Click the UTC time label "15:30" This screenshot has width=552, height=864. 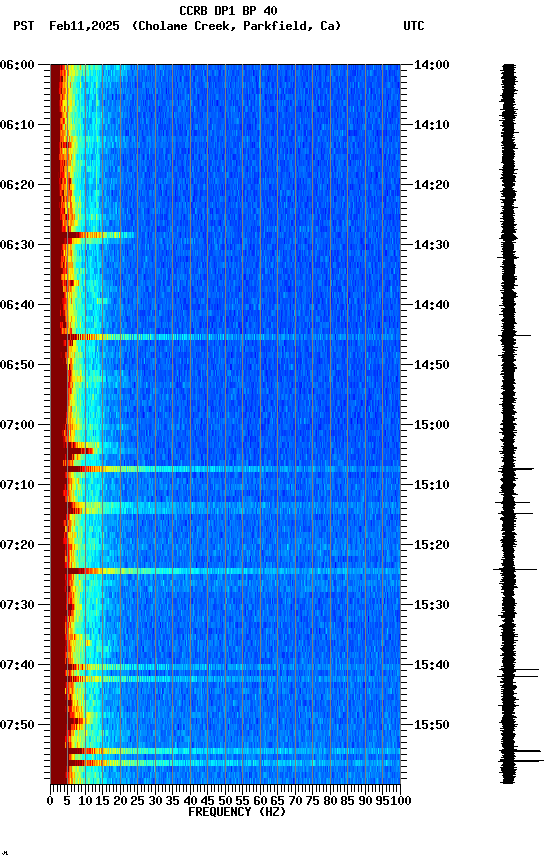click(x=432, y=606)
